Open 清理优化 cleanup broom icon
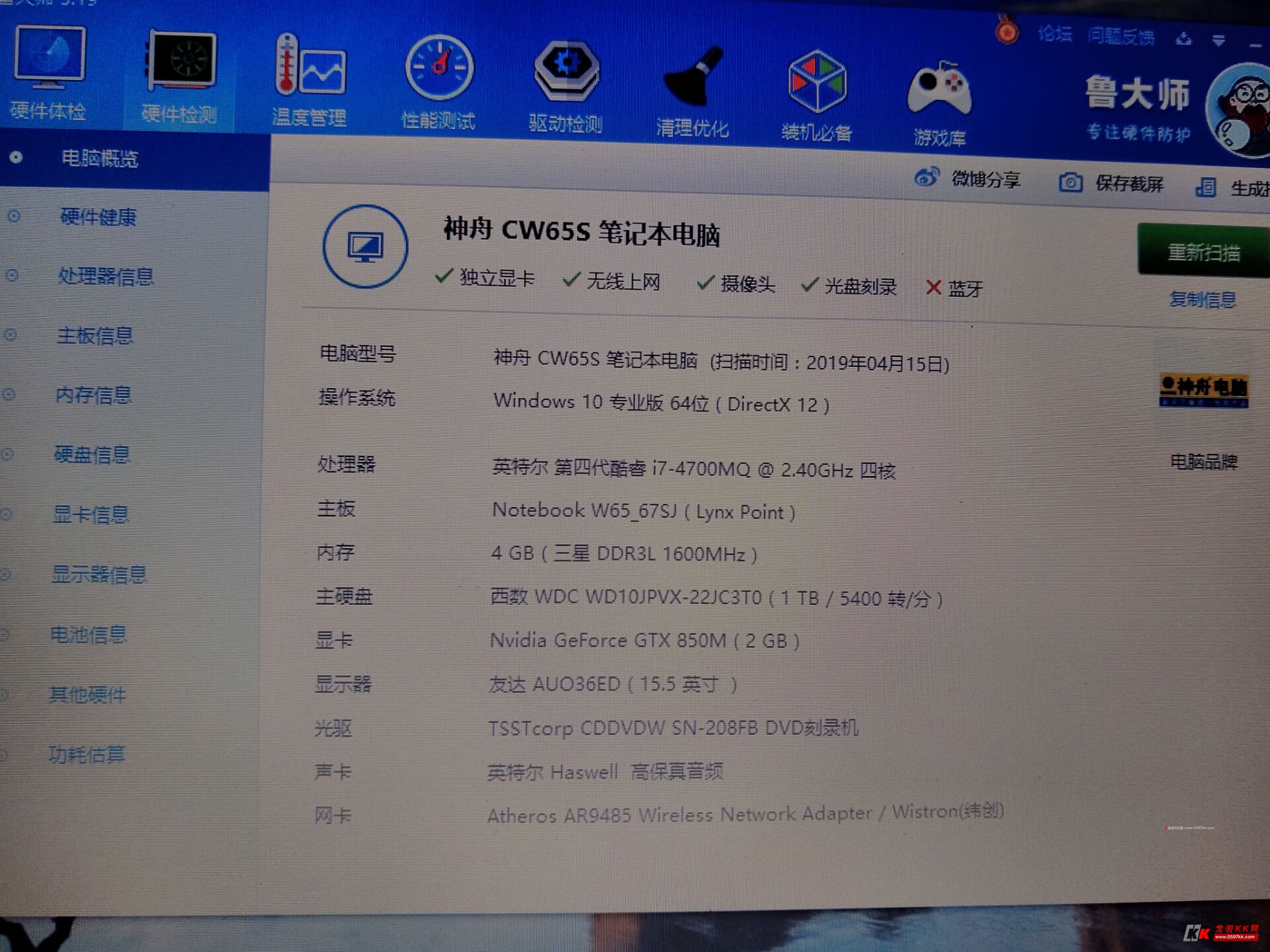This screenshot has height=952, width=1270. pyautogui.click(x=693, y=76)
